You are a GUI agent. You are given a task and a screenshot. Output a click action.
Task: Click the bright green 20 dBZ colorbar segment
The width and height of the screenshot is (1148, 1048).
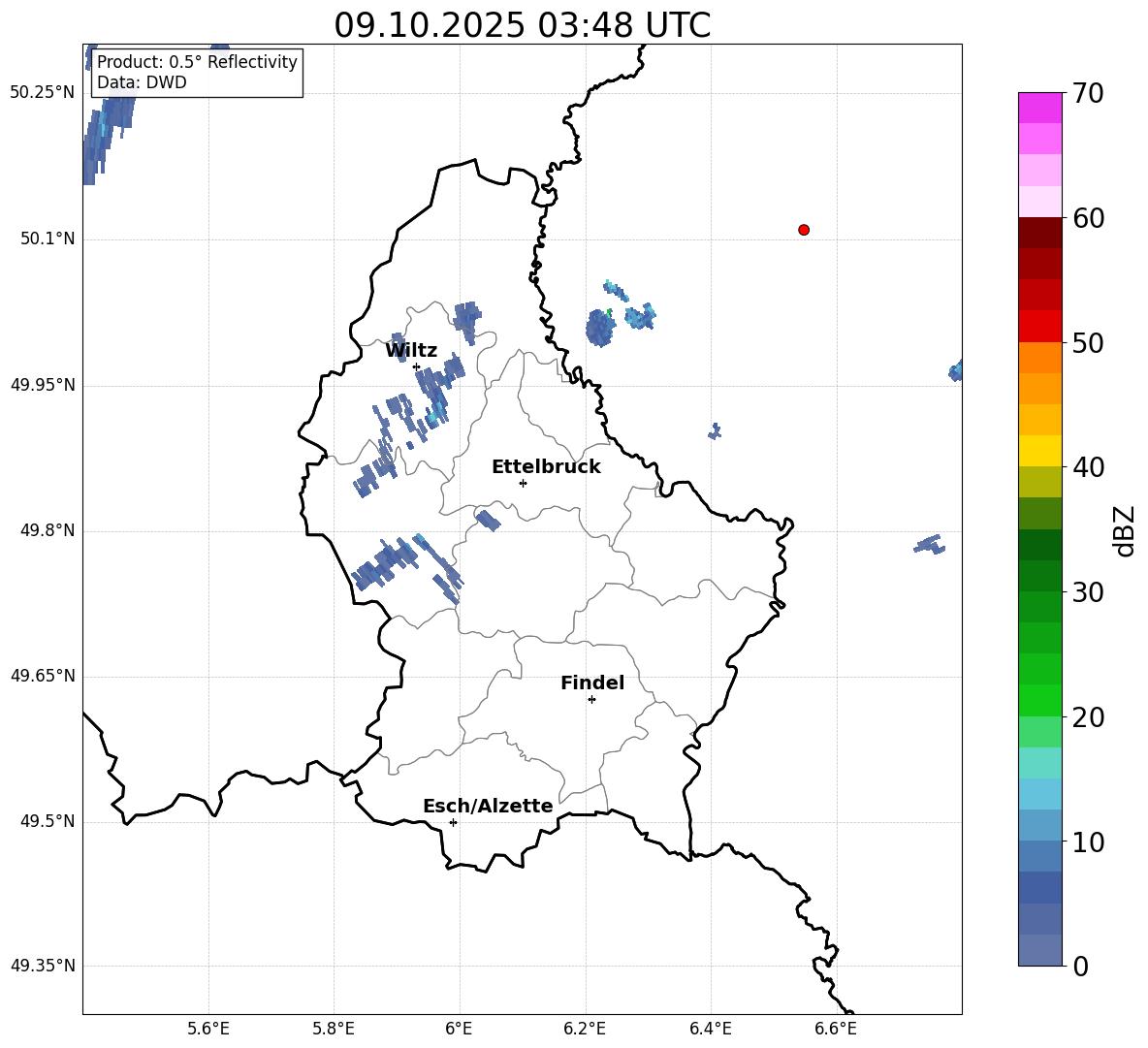coord(1039,700)
